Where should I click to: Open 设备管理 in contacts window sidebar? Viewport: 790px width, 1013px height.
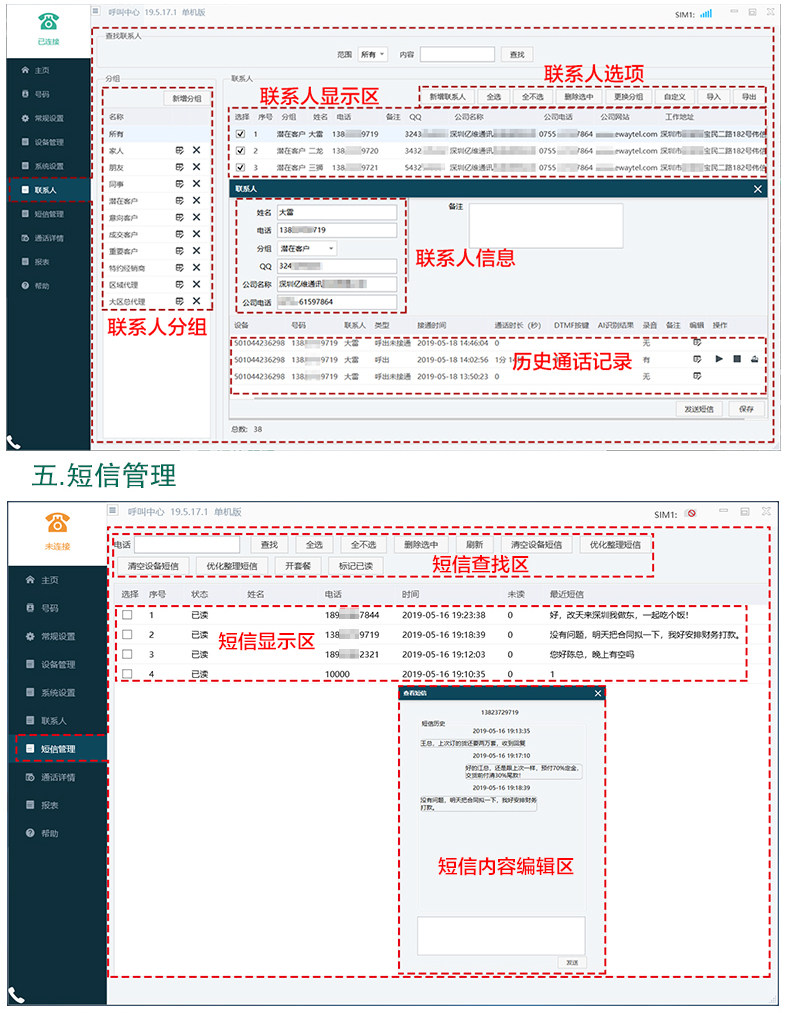tap(48, 141)
